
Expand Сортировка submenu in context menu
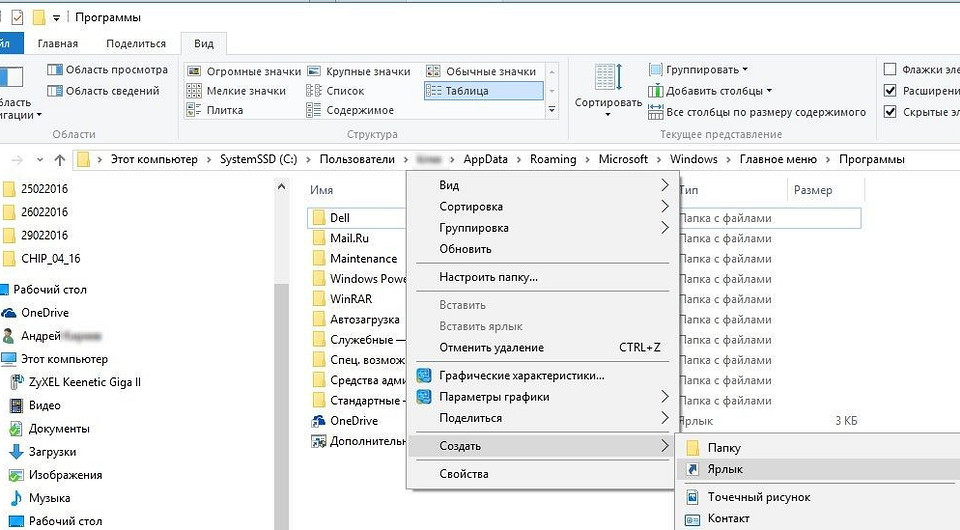click(x=664, y=206)
